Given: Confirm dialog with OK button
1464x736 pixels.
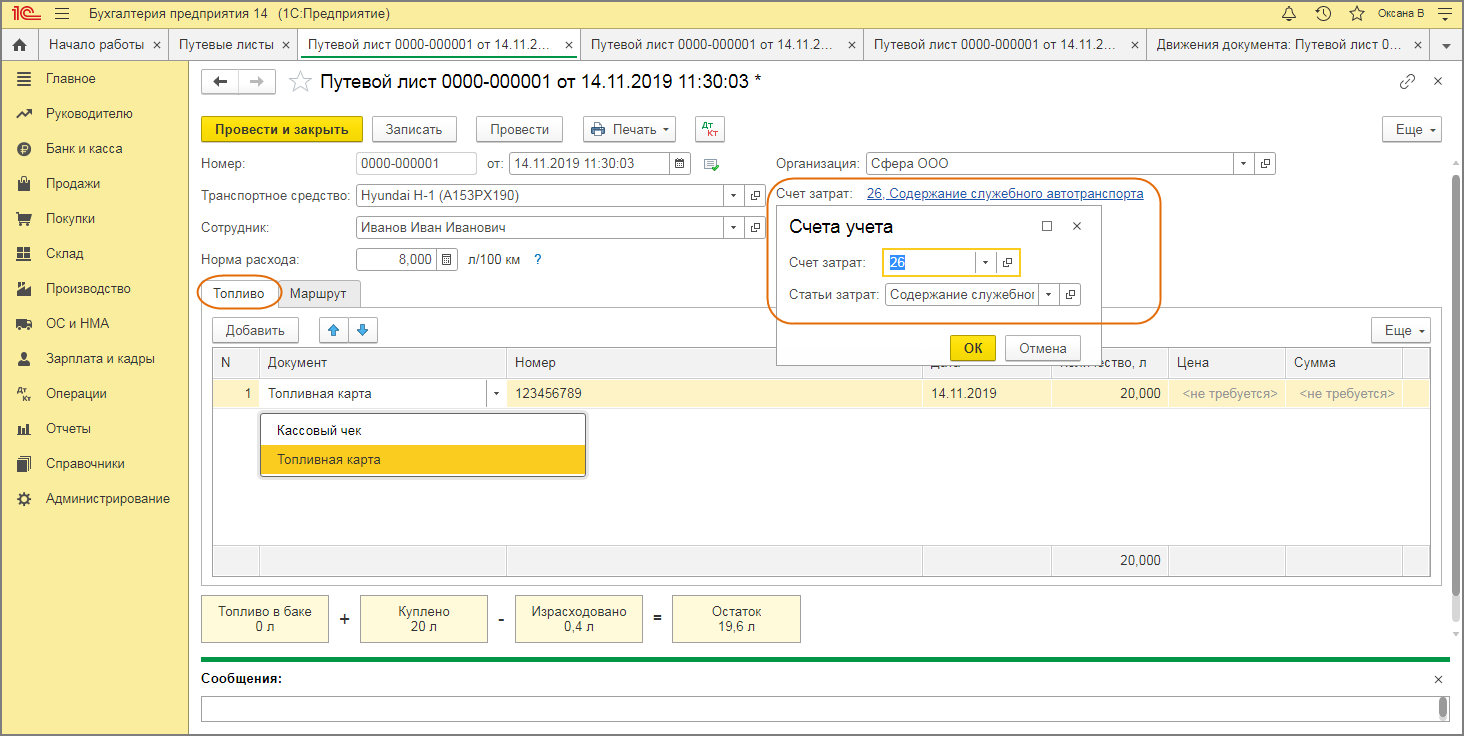Looking at the screenshot, I should (973, 348).
